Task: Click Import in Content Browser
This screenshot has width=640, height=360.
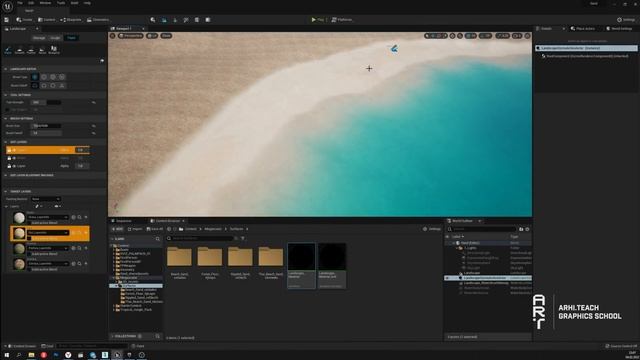Action: (135, 229)
